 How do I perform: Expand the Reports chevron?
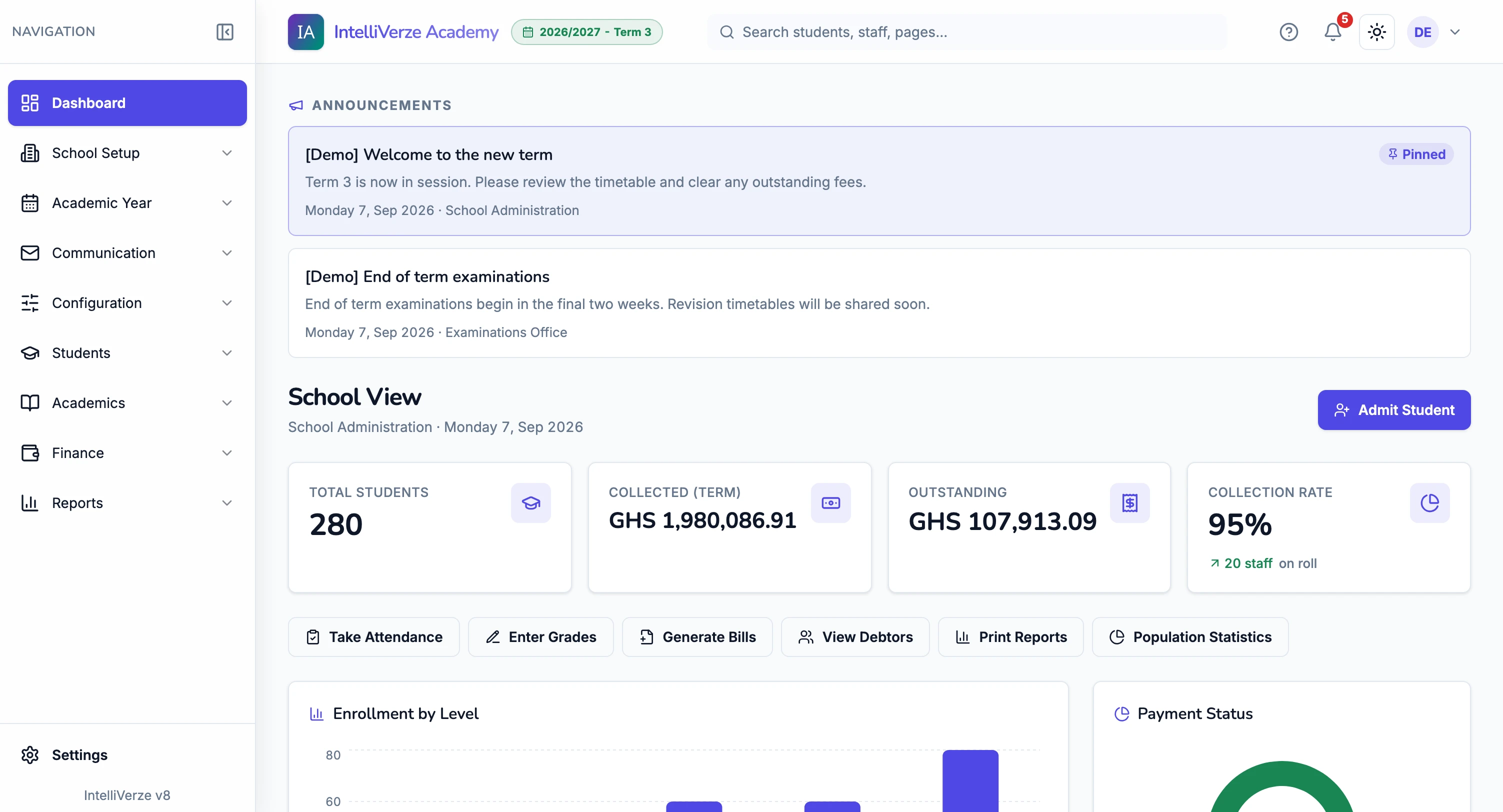[x=227, y=503]
